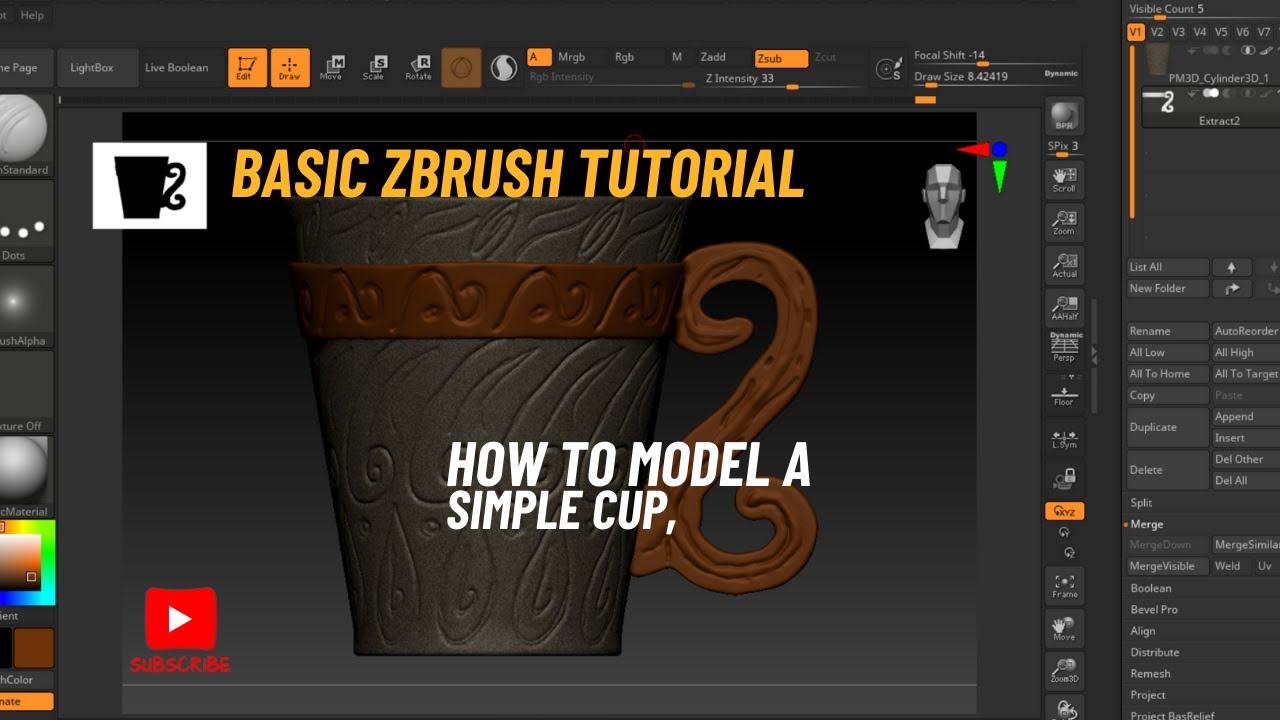Toggle Zsub mode
Viewport: 1280px width, 720px height.
781,59
